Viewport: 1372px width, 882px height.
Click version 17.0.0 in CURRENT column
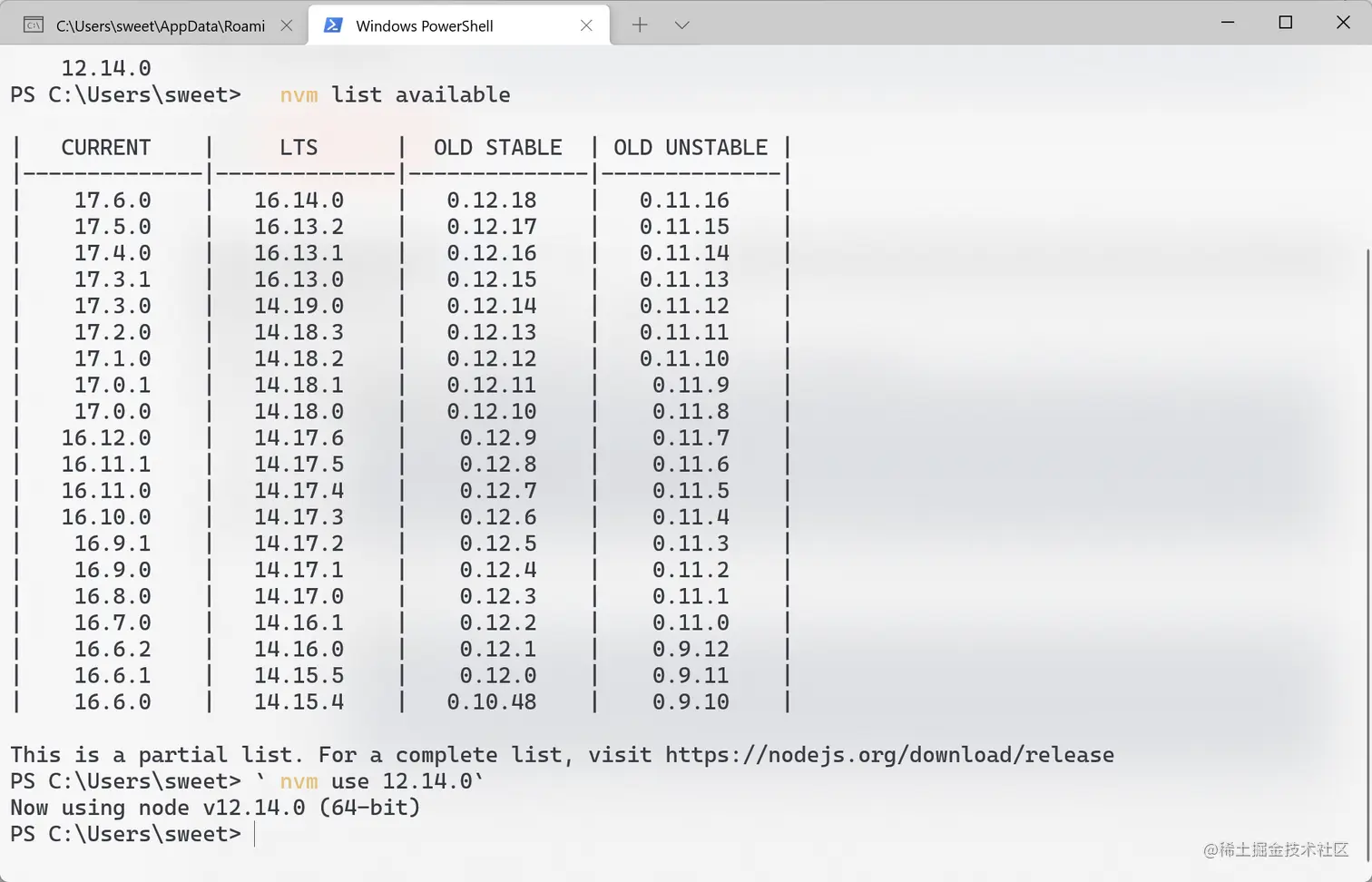113,412
